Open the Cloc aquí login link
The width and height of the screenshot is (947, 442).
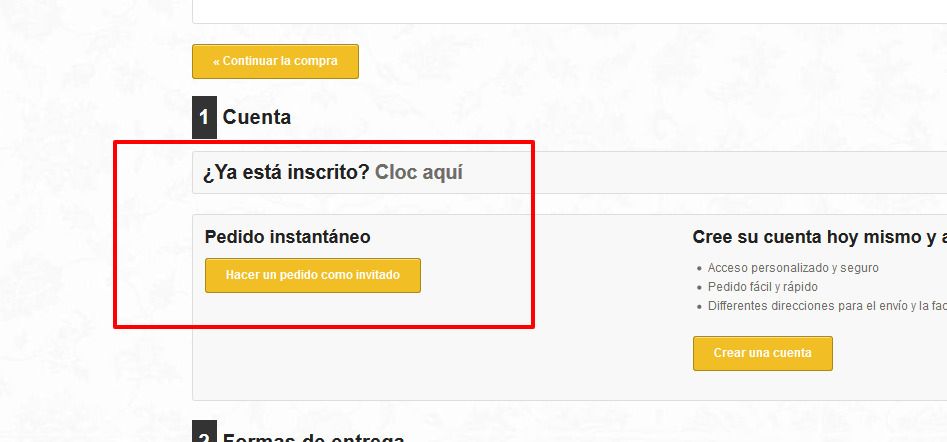pyautogui.click(x=419, y=173)
